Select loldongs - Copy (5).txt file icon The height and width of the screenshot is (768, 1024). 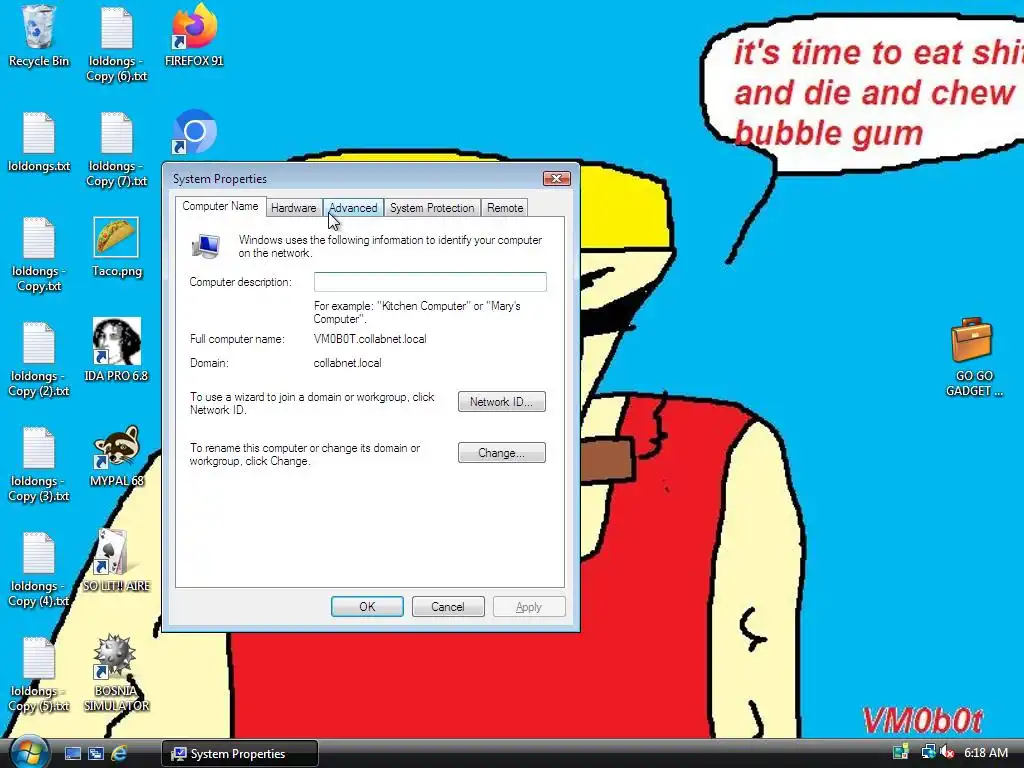(39, 673)
